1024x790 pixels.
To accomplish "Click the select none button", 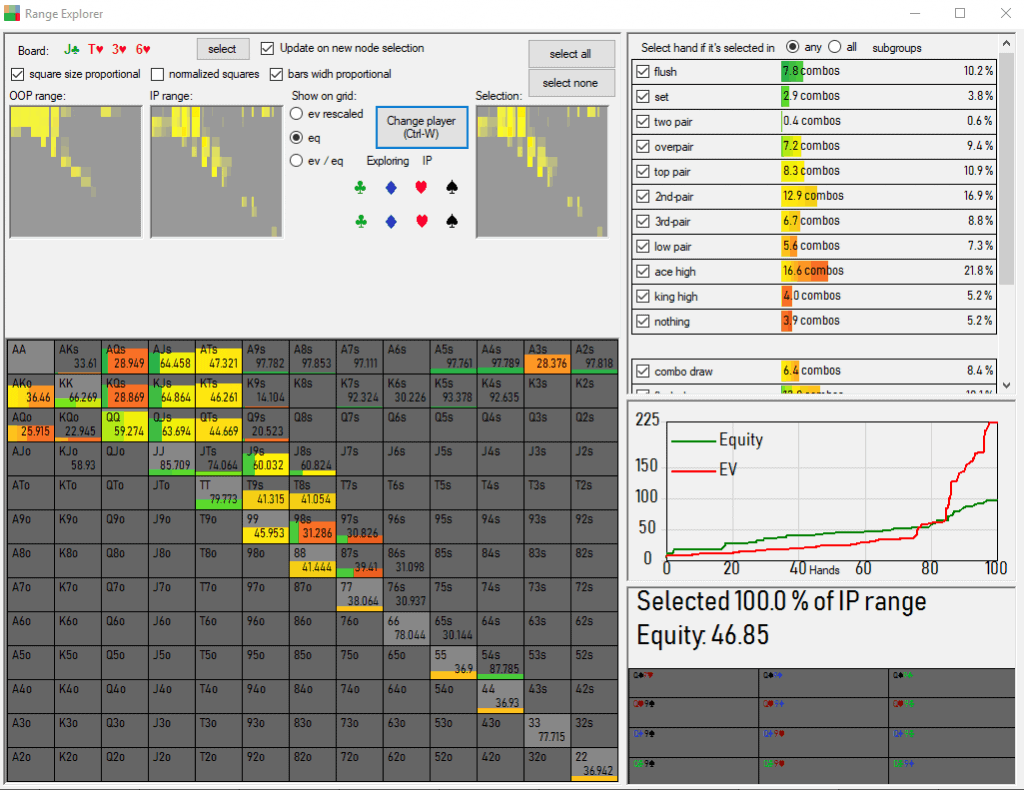I will tap(570, 83).
